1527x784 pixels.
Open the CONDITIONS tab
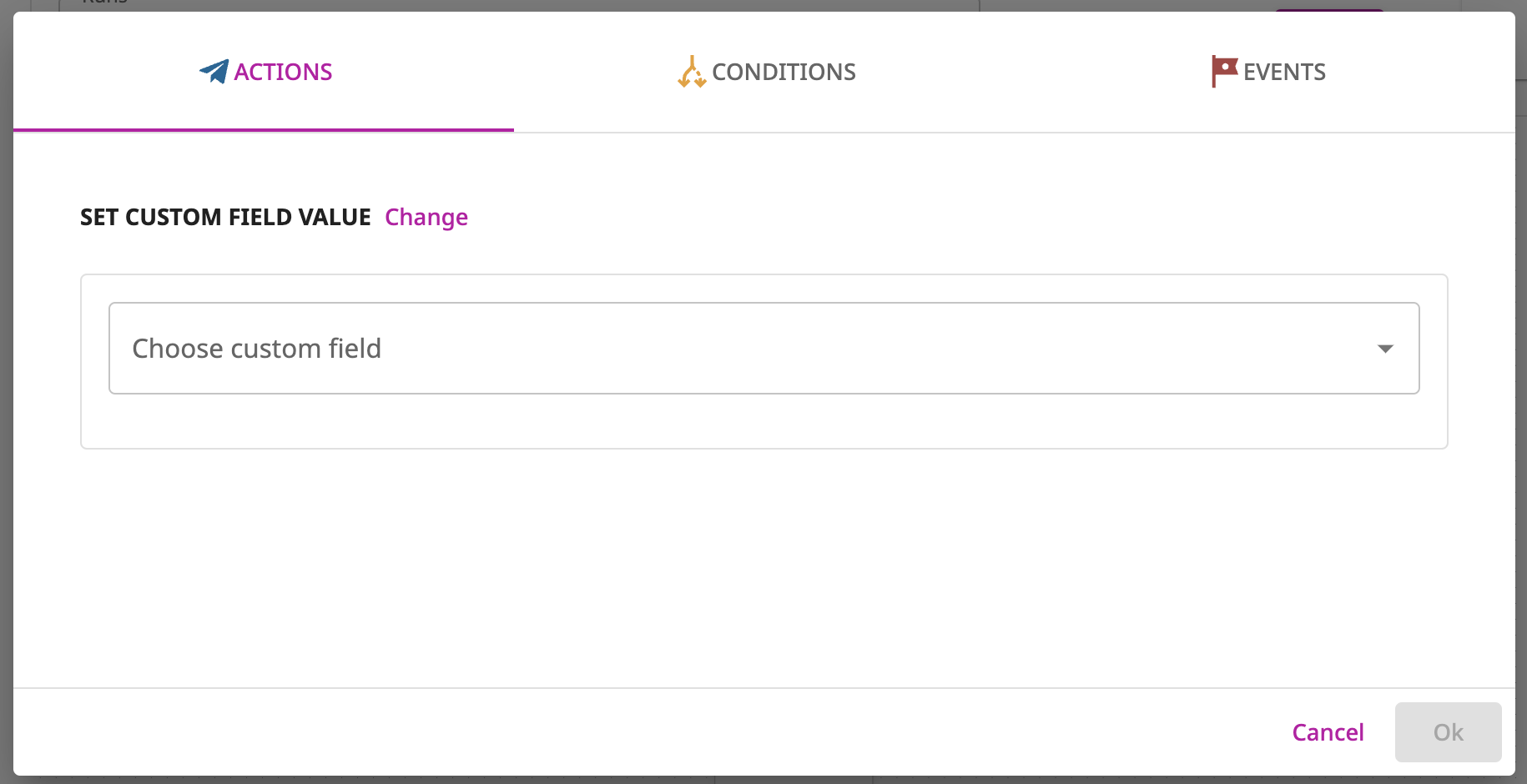pos(784,72)
